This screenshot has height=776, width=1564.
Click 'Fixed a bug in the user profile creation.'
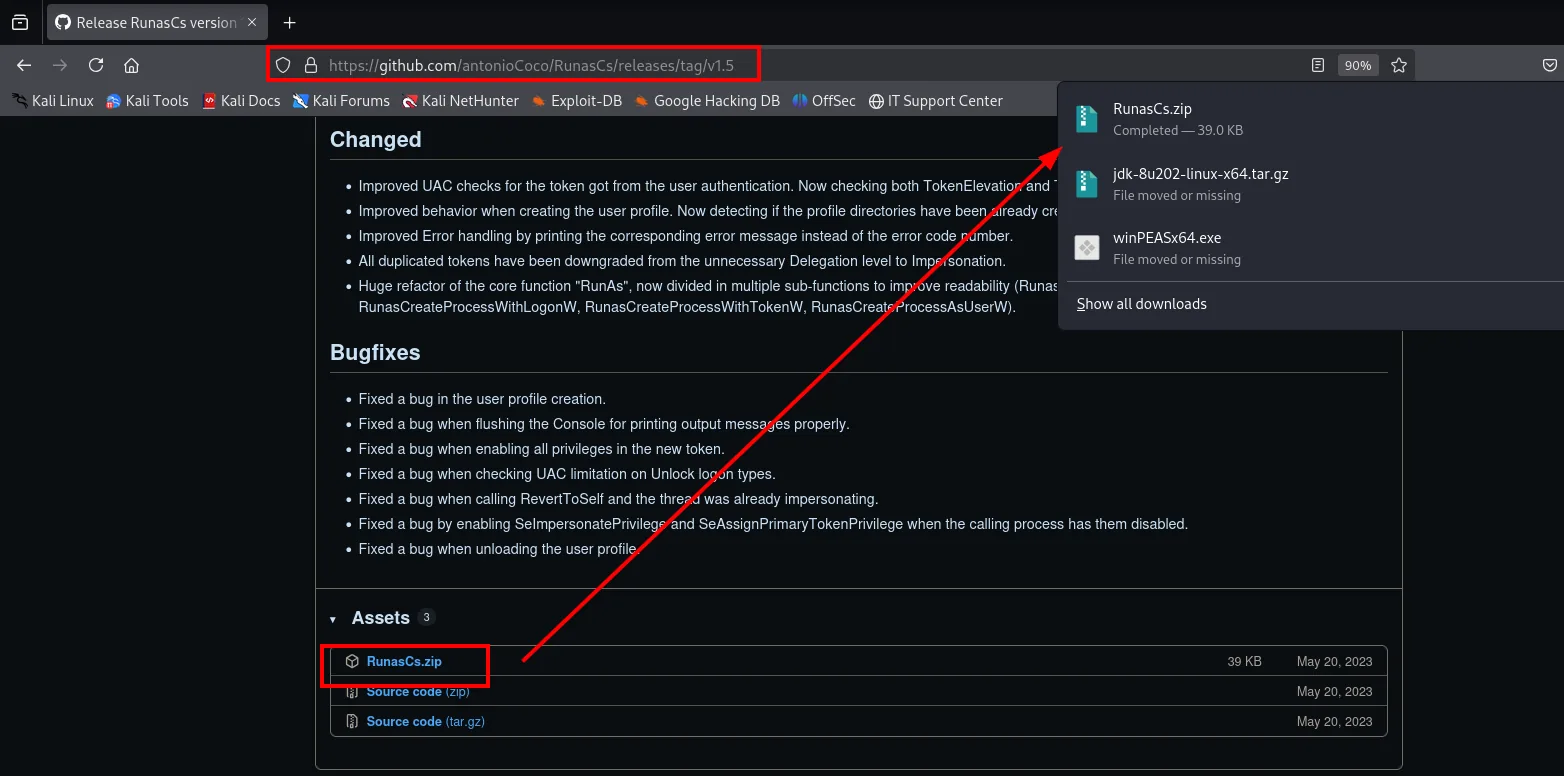482,399
